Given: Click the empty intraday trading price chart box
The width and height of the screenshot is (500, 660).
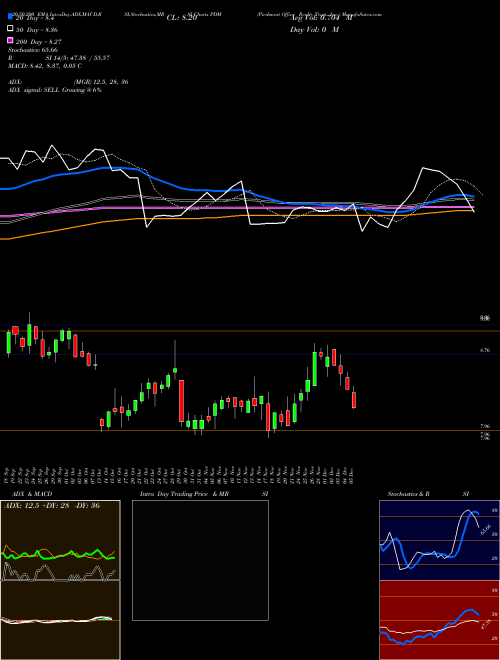Looking at the screenshot, I should 200,560.
